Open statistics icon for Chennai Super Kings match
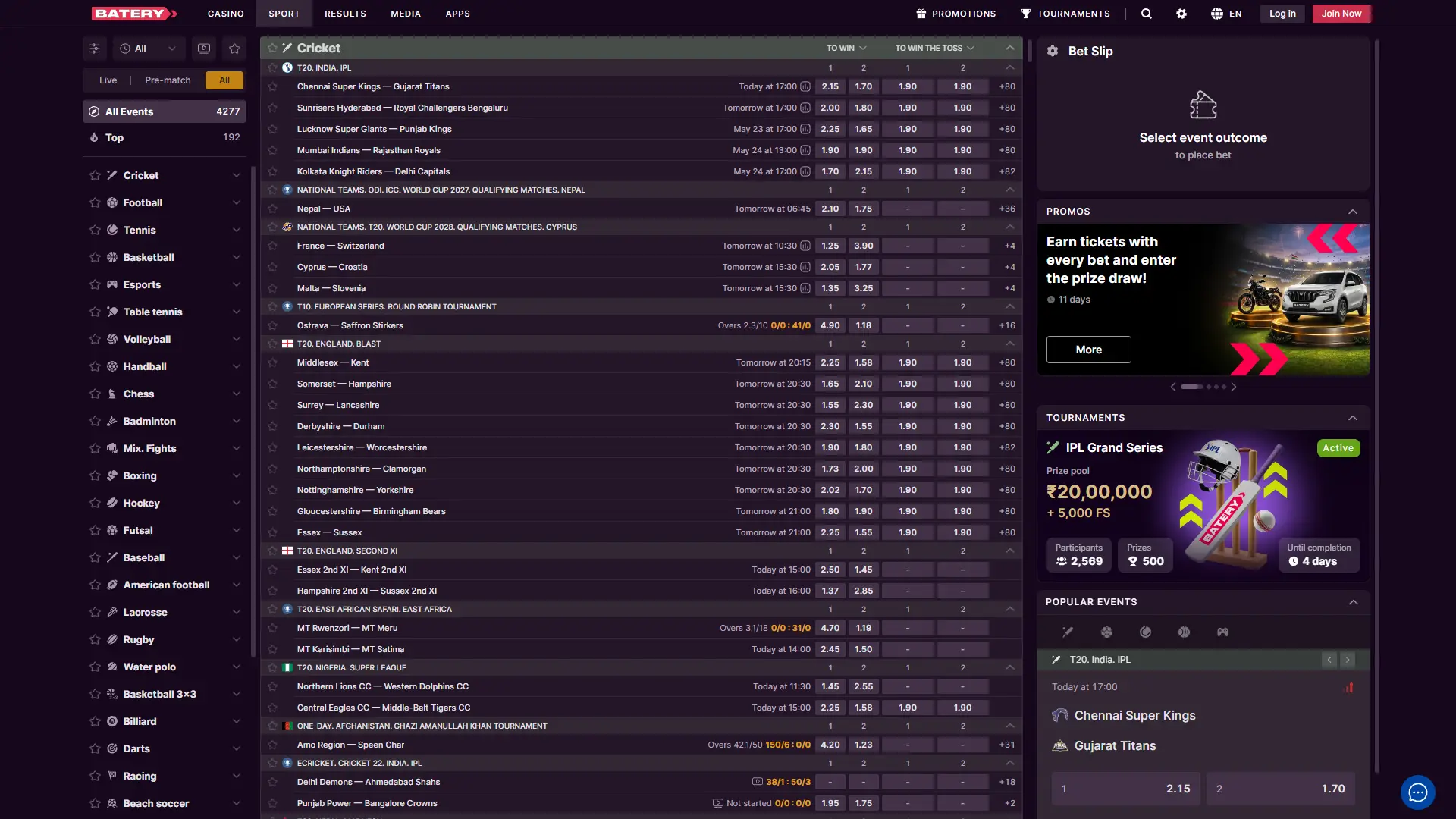1456x819 pixels. (805, 86)
